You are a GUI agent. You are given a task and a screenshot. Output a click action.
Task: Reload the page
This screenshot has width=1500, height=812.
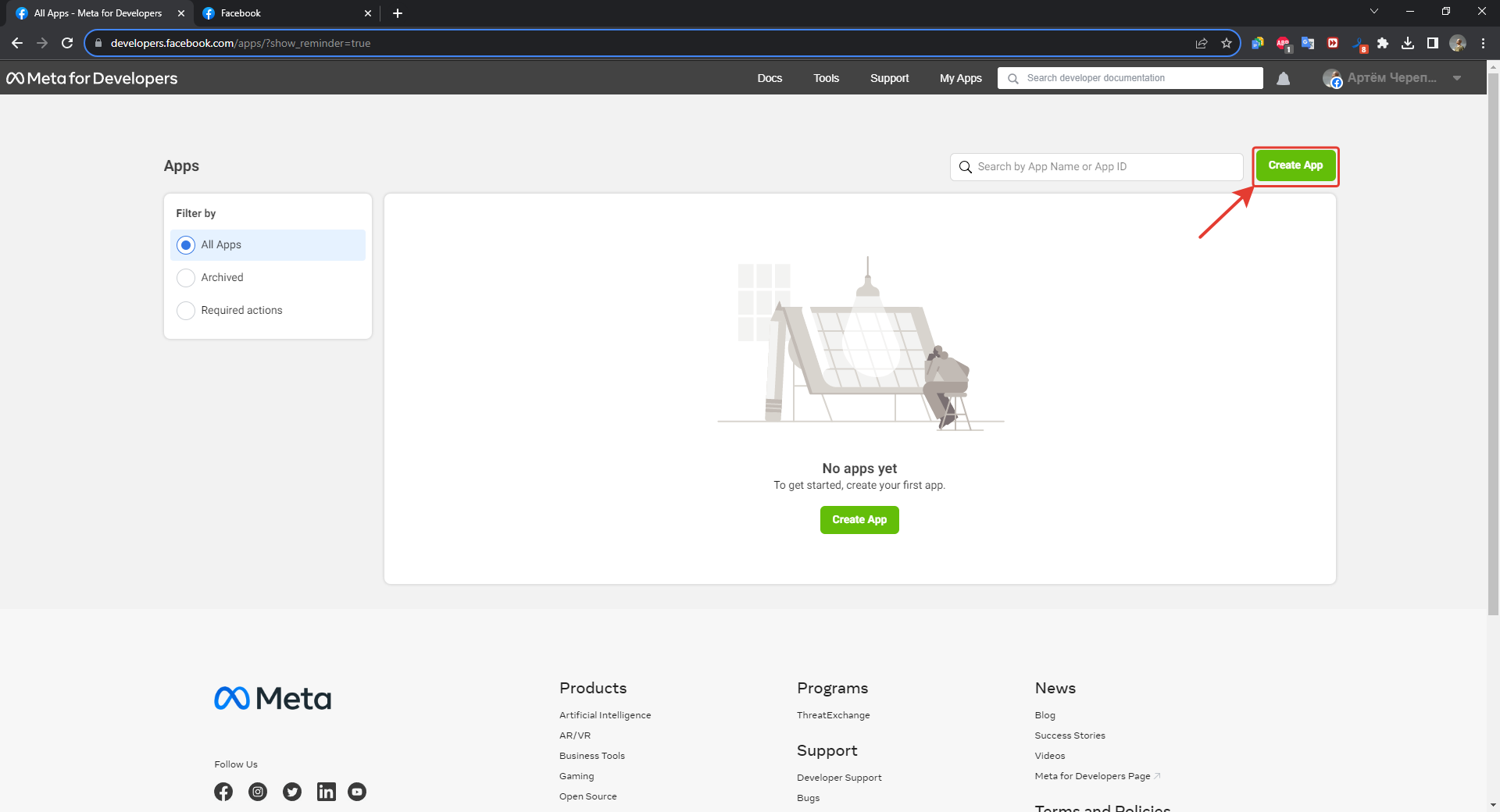(x=67, y=43)
